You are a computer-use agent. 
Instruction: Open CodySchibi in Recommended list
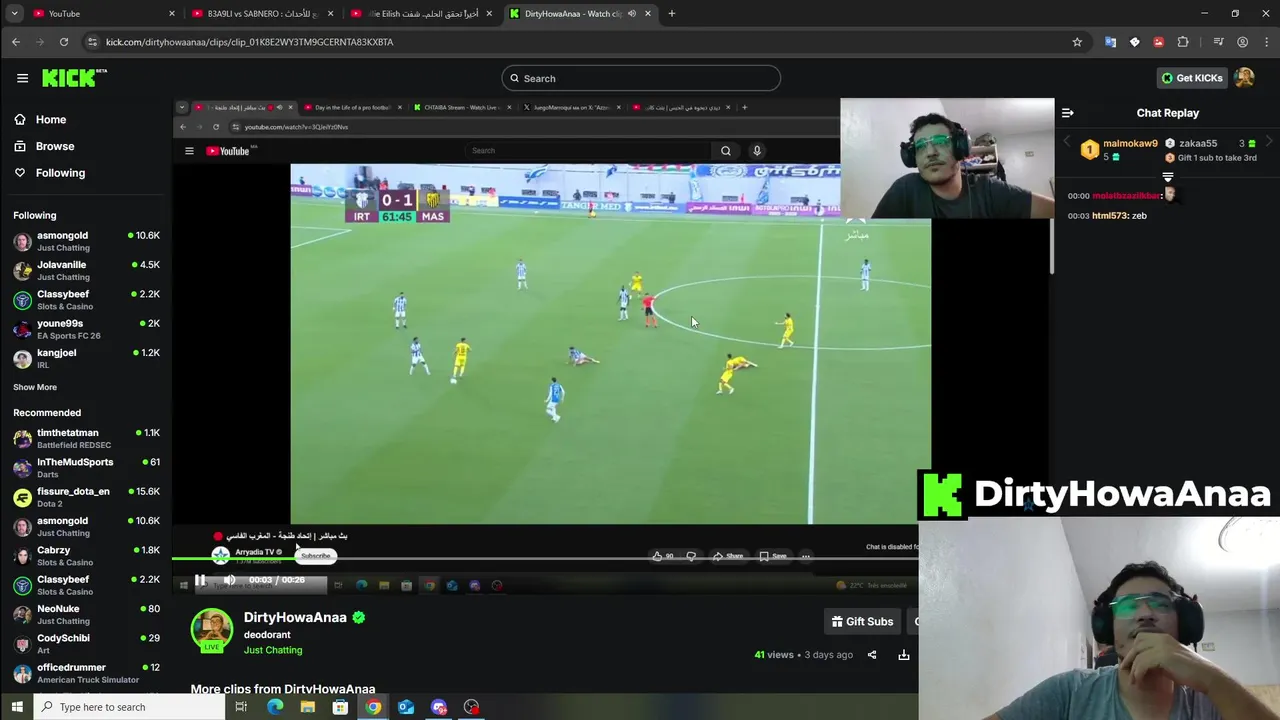coord(63,638)
